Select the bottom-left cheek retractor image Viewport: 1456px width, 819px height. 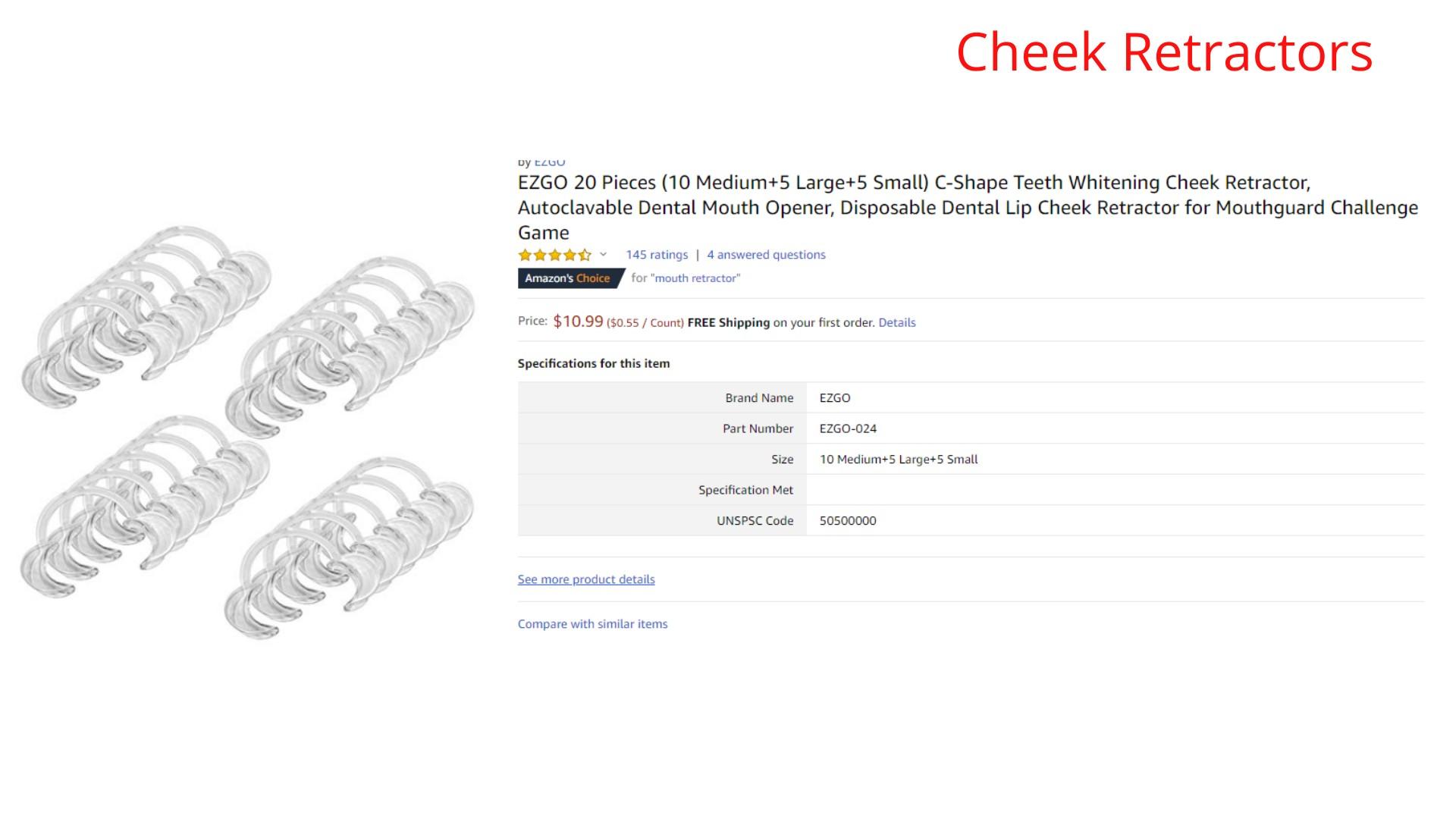pos(146,506)
